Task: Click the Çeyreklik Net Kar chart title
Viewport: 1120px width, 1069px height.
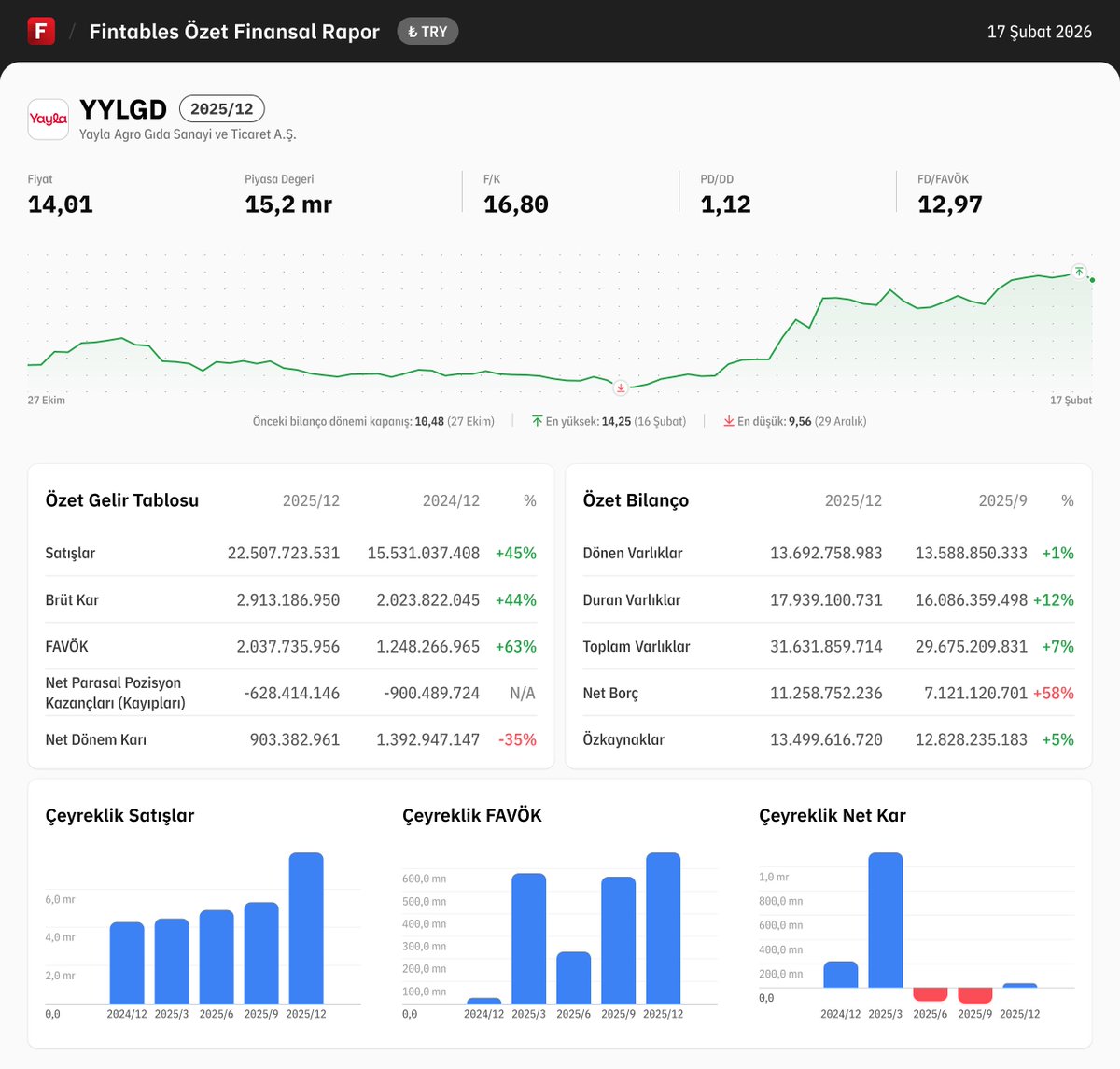Action: tap(833, 815)
